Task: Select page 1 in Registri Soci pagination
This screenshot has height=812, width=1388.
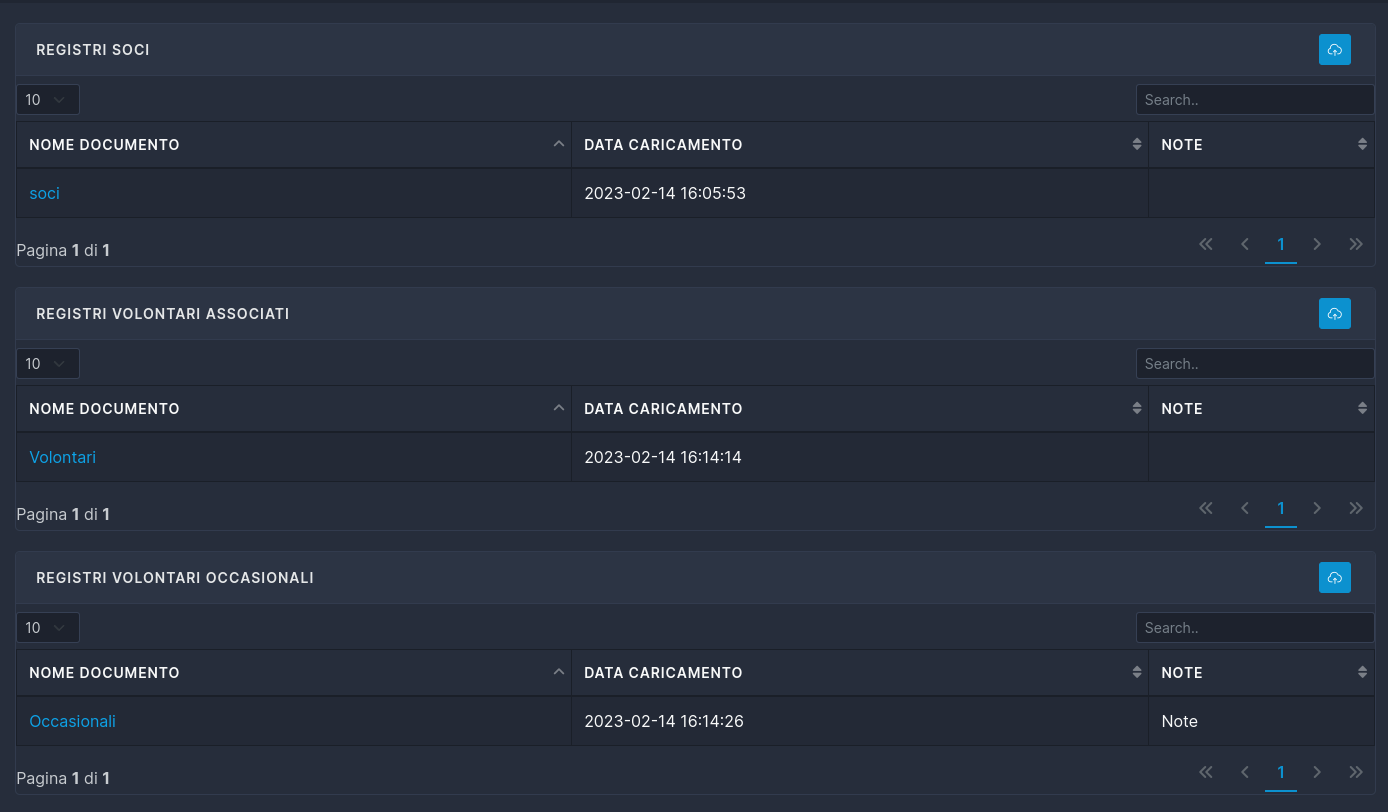Action: click(x=1281, y=244)
